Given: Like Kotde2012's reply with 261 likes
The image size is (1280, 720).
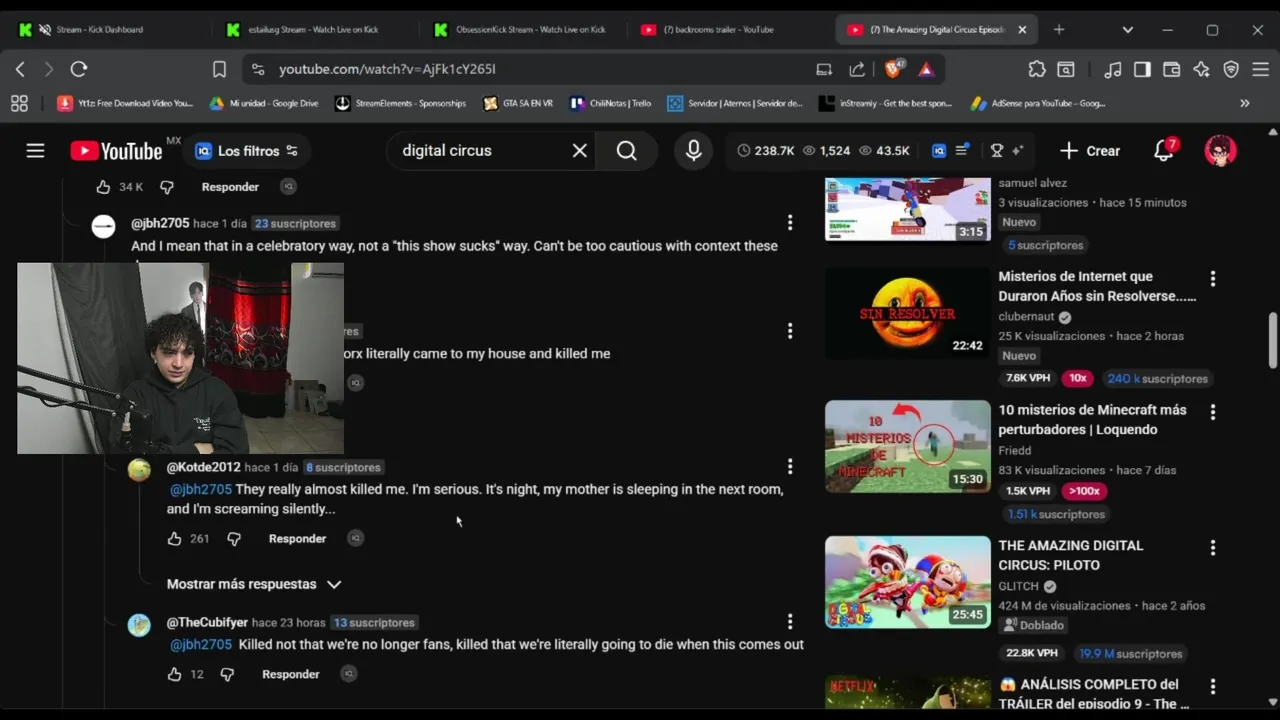Looking at the screenshot, I should coord(175,539).
